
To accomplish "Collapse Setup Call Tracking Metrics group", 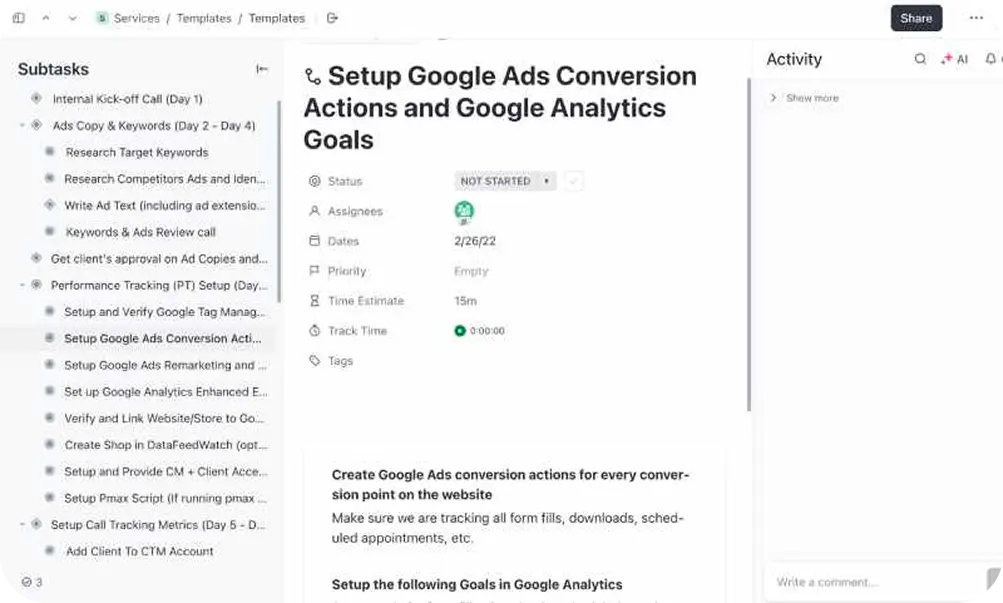I will pos(22,524).
